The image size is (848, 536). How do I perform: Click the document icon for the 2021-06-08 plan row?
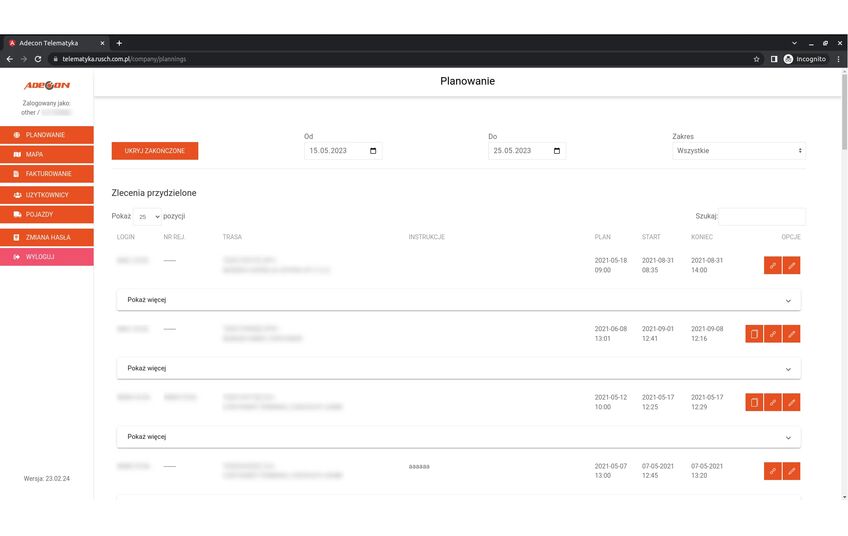[x=754, y=334]
